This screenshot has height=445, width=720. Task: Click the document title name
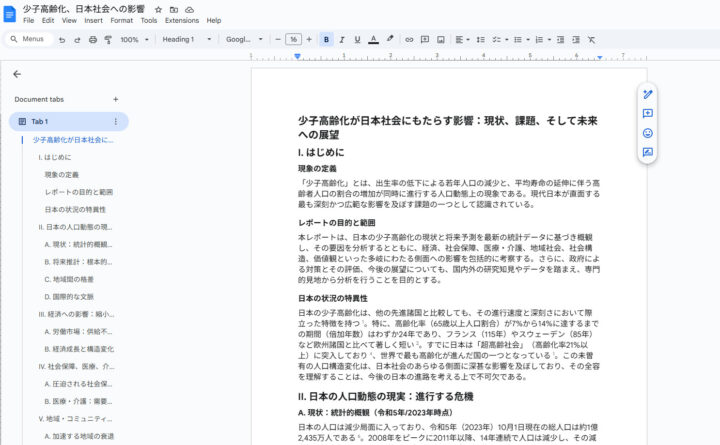pyautogui.click(x=84, y=9)
